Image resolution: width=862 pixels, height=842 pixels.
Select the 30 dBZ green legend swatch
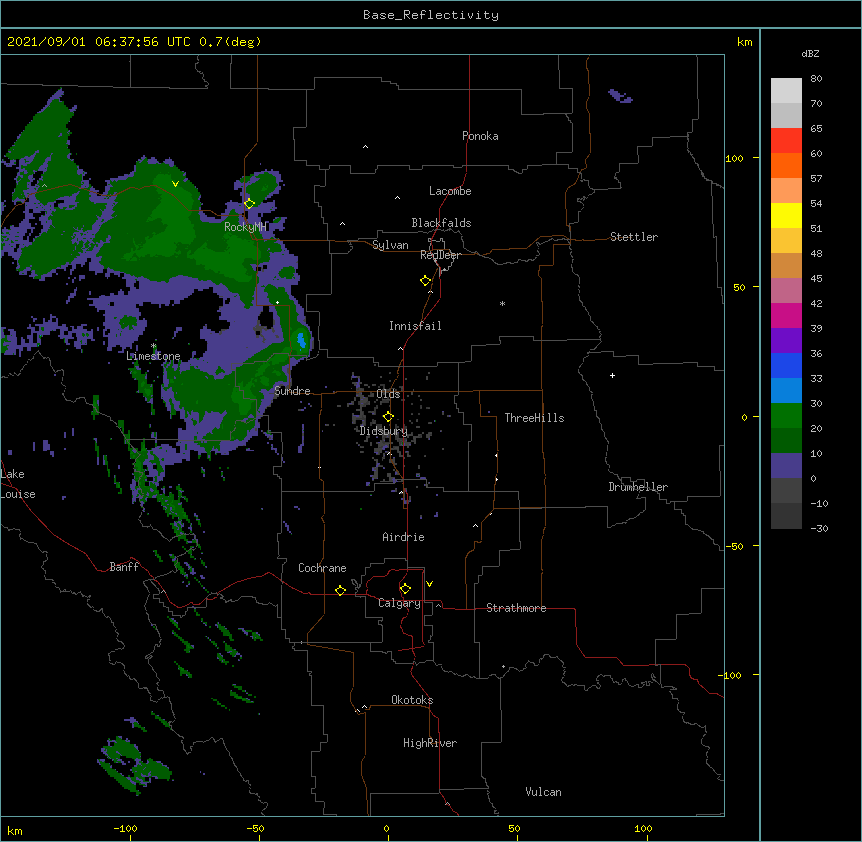click(786, 416)
